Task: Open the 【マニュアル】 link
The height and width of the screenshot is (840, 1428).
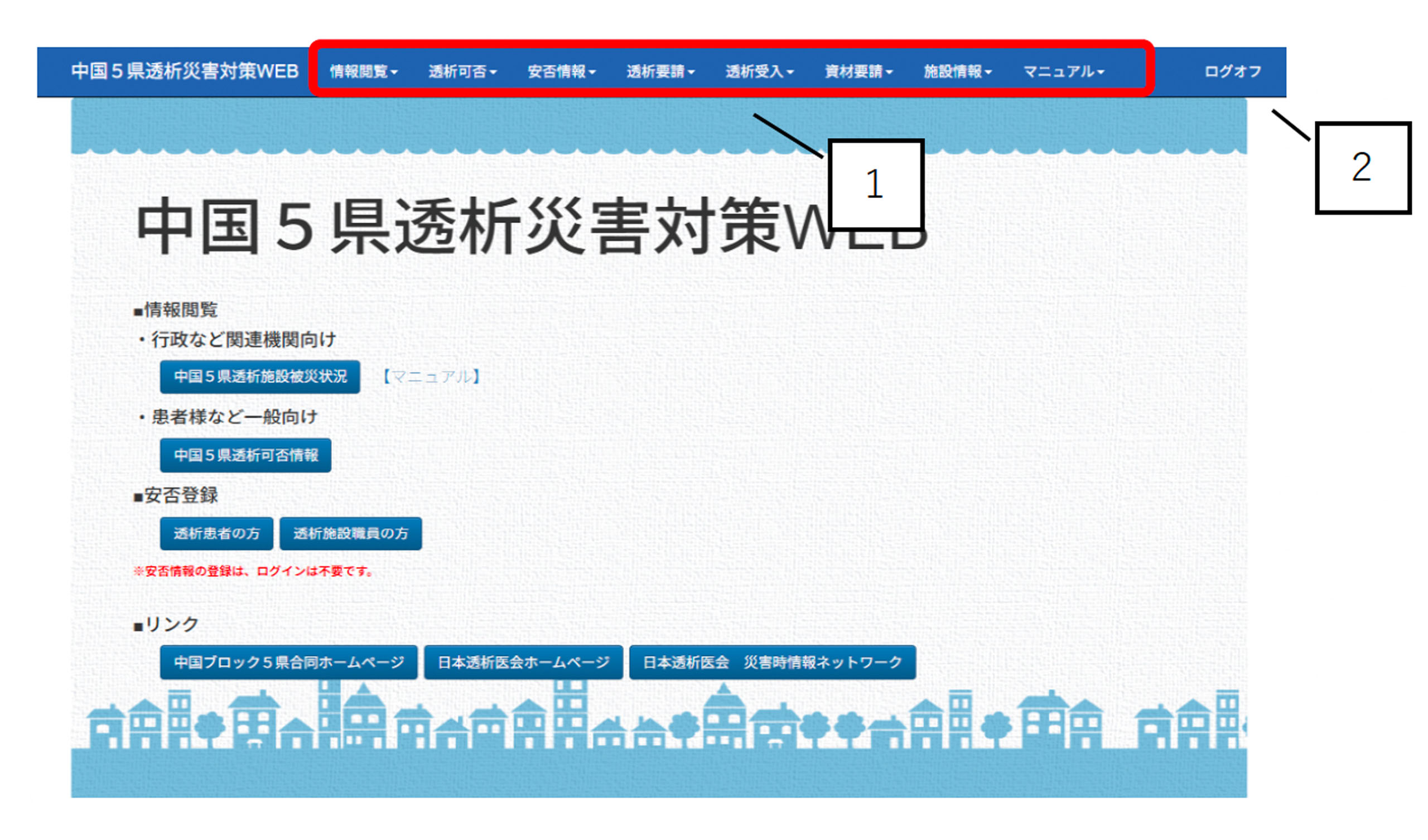Action: point(432,377)
